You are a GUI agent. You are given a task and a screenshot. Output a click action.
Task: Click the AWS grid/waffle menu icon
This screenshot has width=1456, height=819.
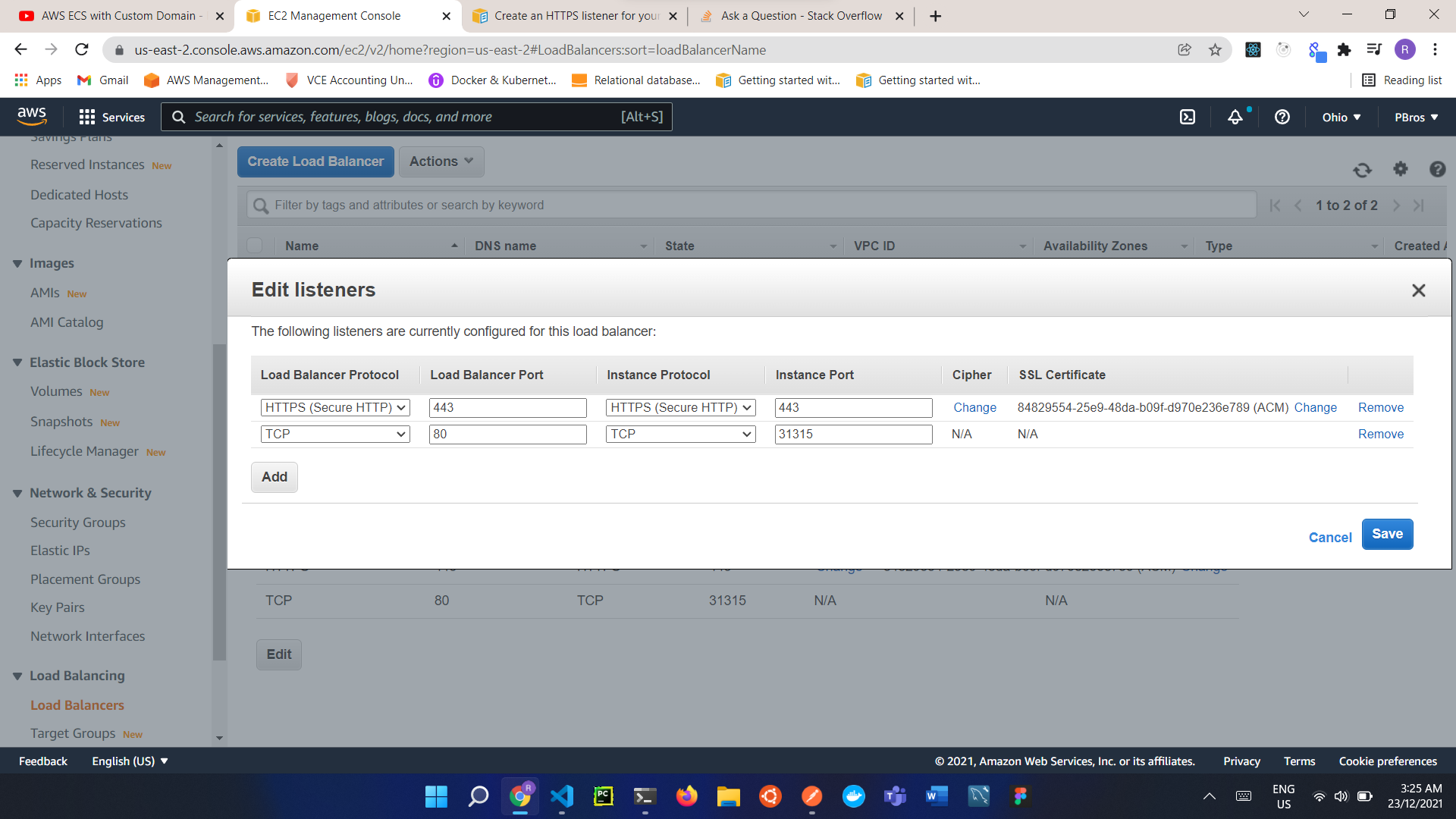coord(87,117)
